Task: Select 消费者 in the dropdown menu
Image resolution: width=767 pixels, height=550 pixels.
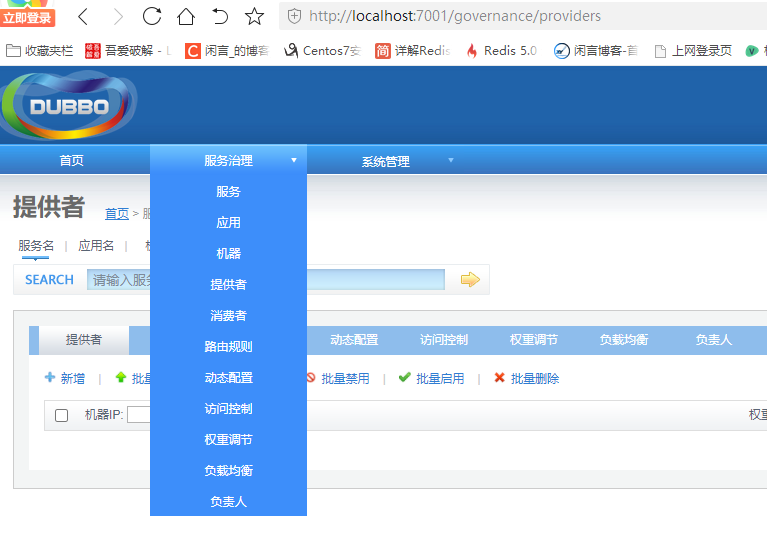Action: coord(228,316)
